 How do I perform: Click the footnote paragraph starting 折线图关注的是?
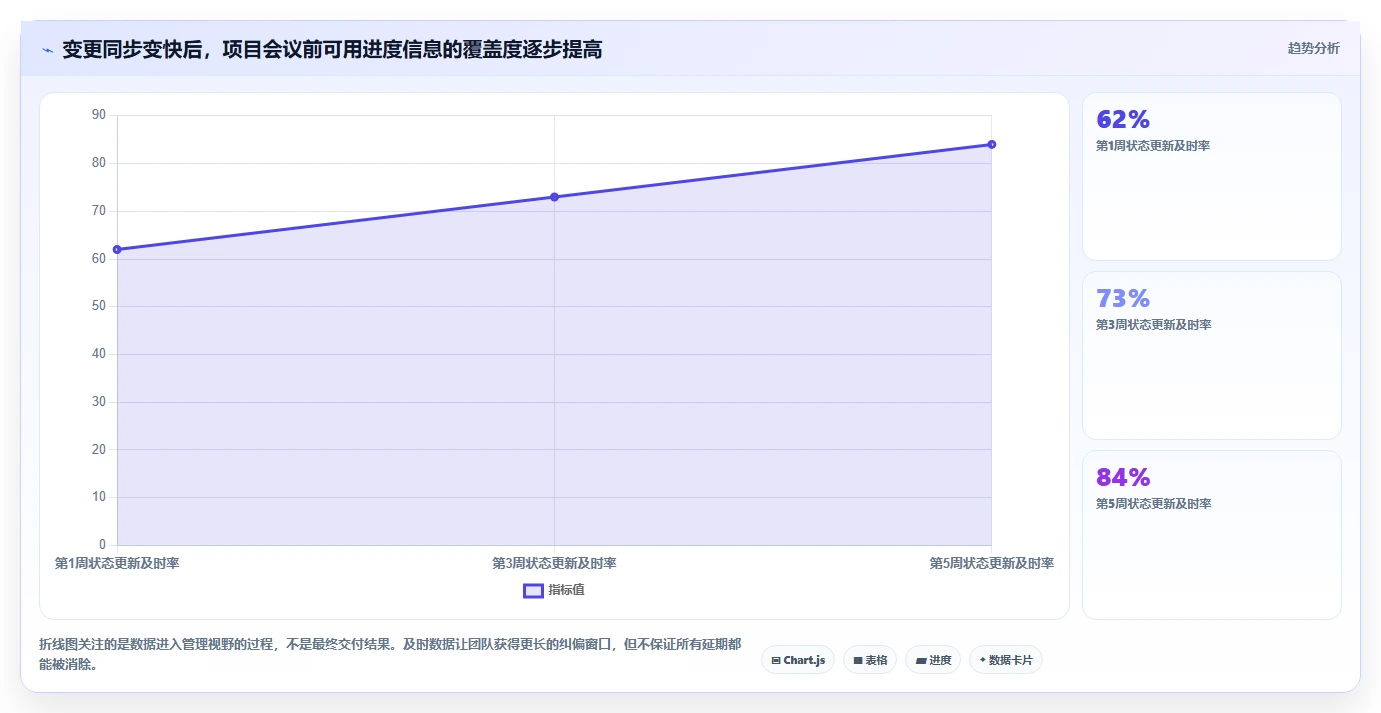[390, 654]
